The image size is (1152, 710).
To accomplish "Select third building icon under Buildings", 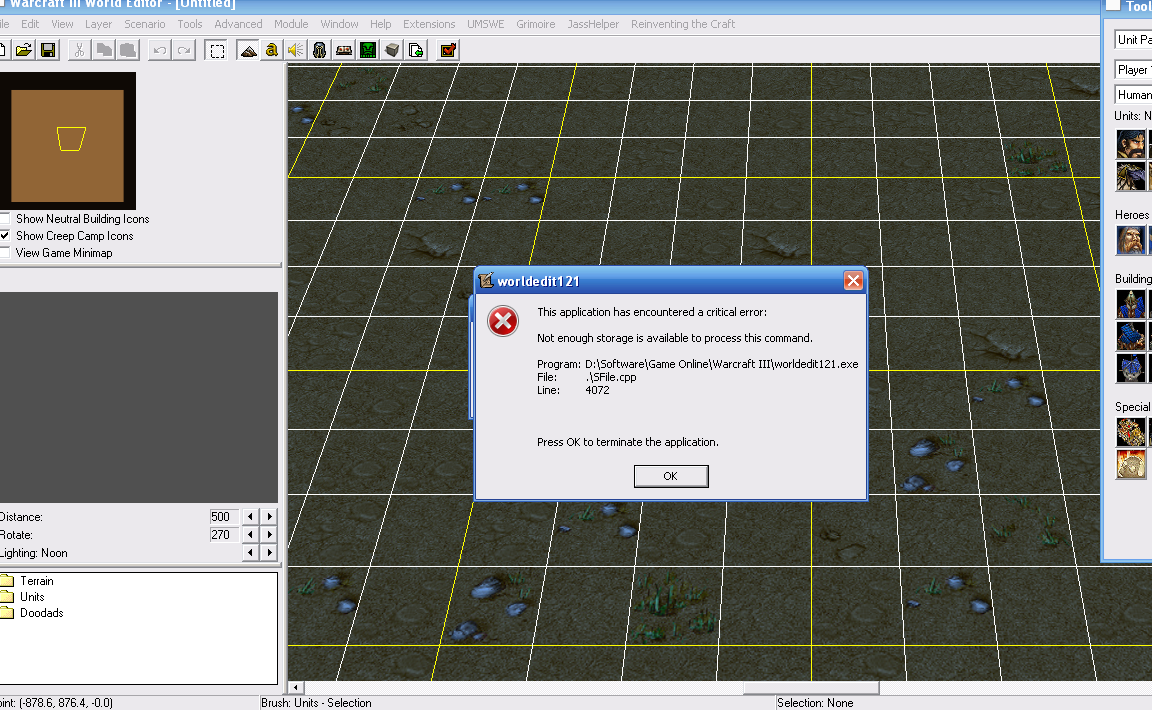I will (1131, 368).
